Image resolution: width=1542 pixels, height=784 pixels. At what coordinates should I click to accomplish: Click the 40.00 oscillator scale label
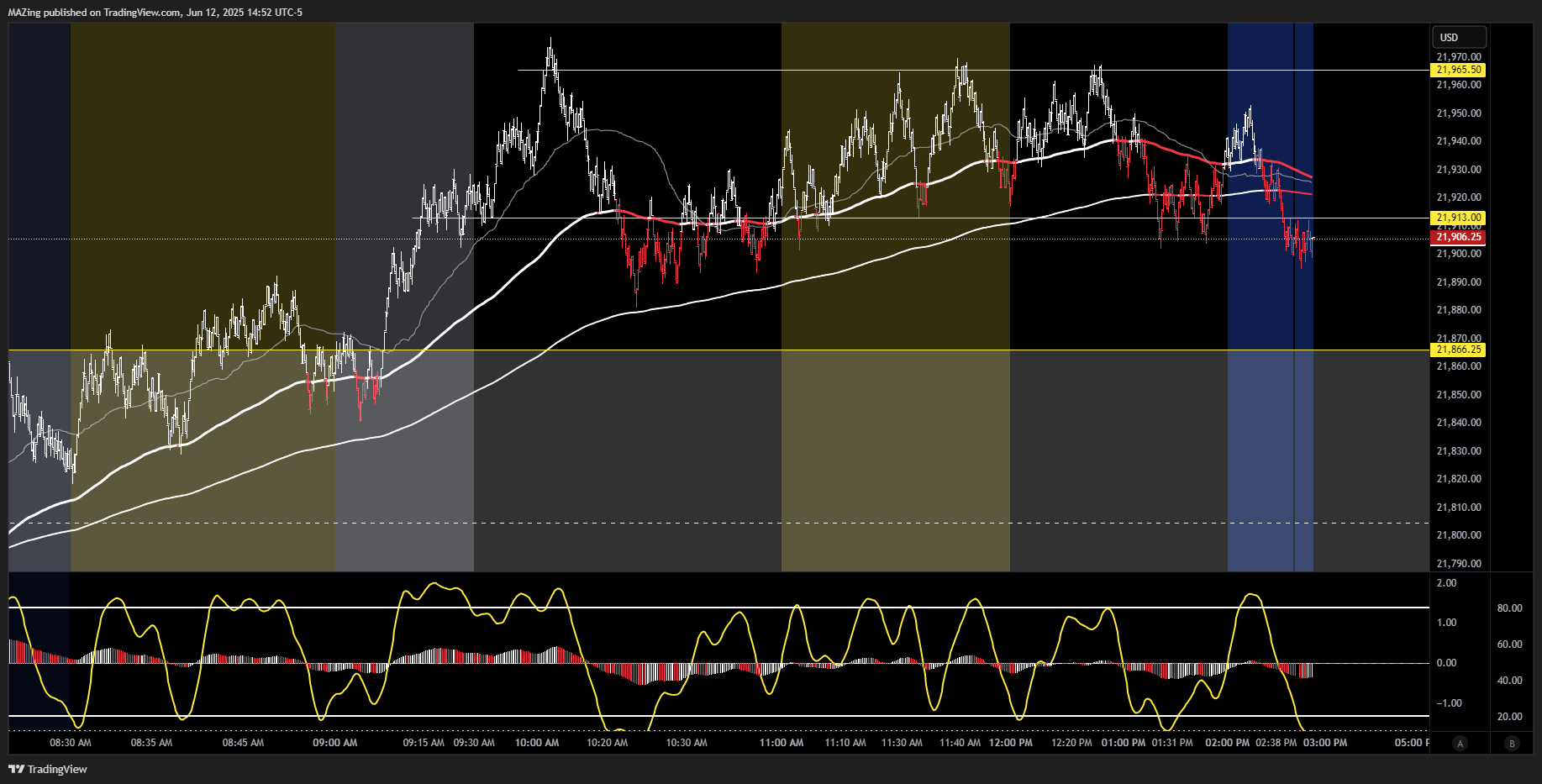point(1510,681)
